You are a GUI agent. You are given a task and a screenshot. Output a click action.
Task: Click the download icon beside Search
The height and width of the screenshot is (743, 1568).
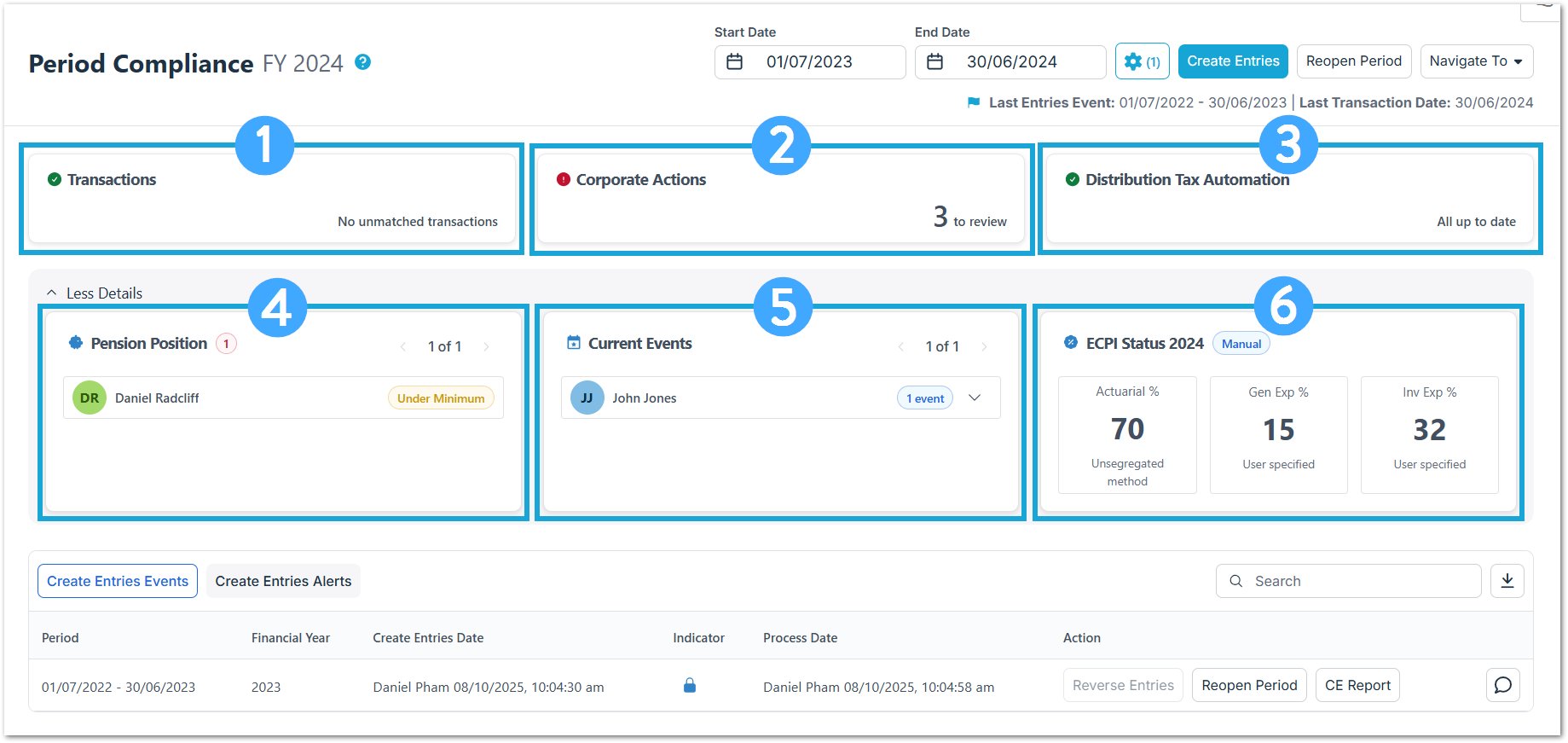click(1507, 581)
